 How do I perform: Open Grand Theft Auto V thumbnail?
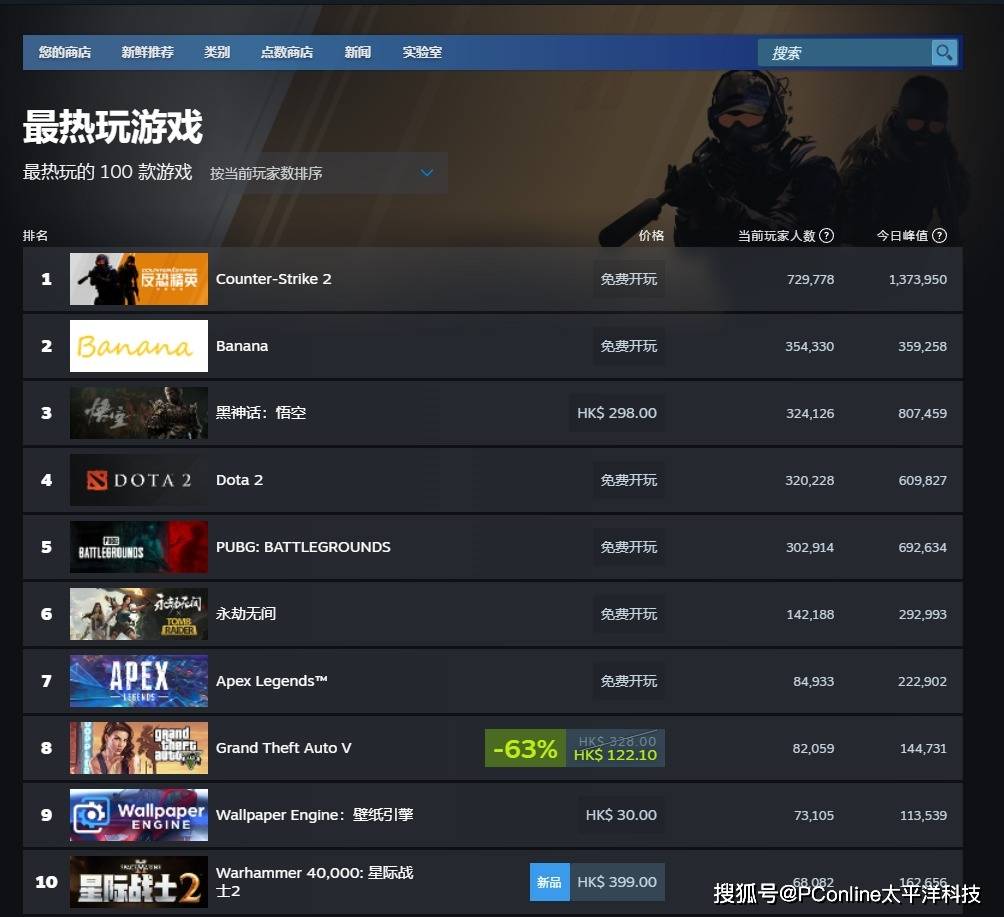[x=139, y=748]
